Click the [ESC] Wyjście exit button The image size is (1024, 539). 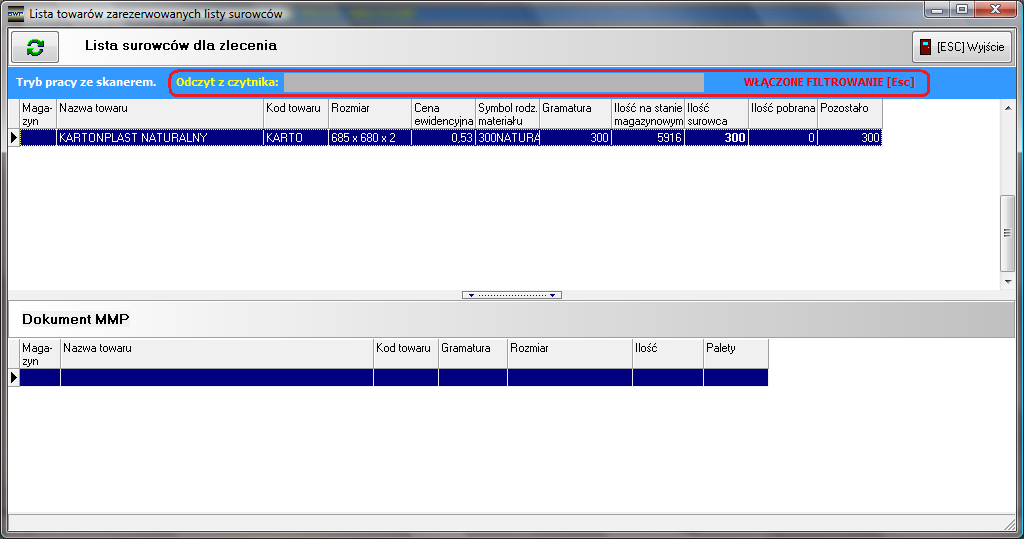pos(962,47)
